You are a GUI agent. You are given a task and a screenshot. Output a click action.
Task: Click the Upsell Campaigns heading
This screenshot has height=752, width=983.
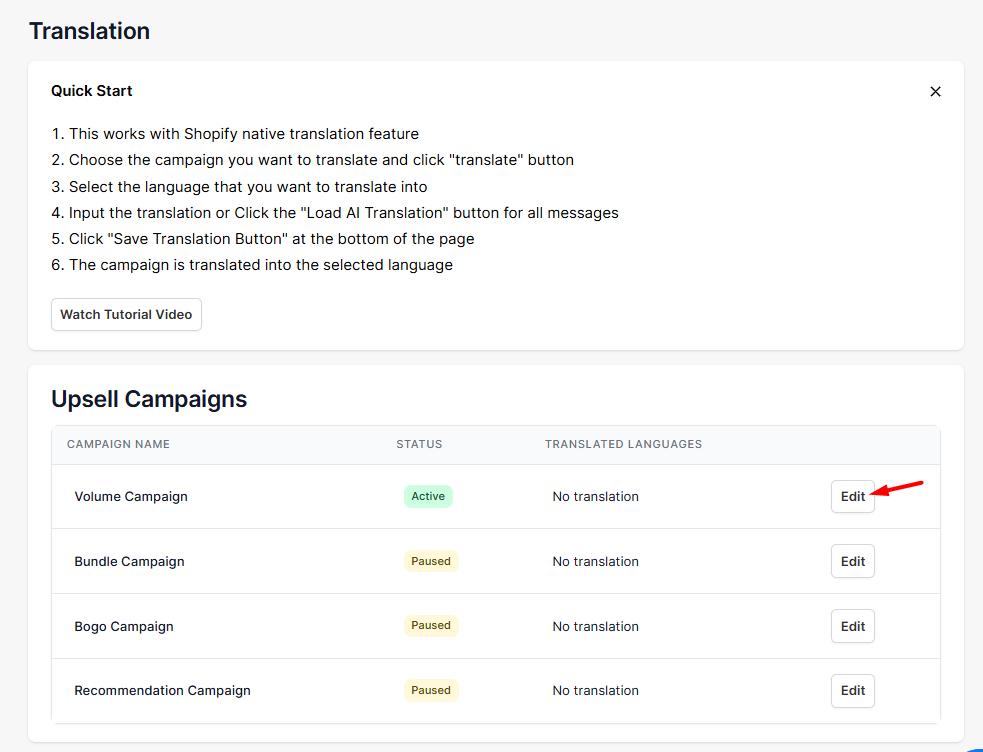click(149, 399)
